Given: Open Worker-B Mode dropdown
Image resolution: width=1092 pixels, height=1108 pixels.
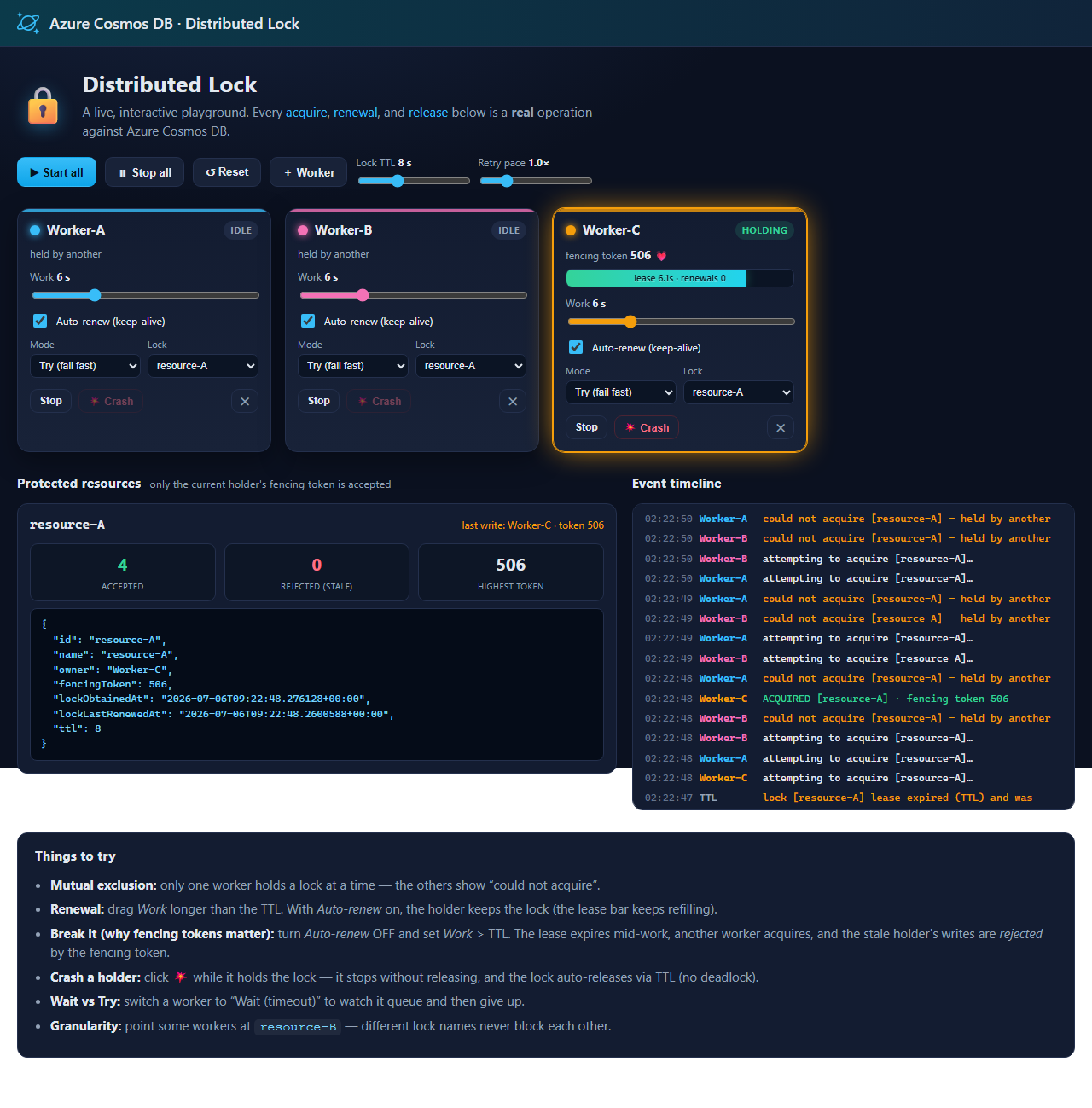Looking at the screenshot, I should tap(352, 366).
